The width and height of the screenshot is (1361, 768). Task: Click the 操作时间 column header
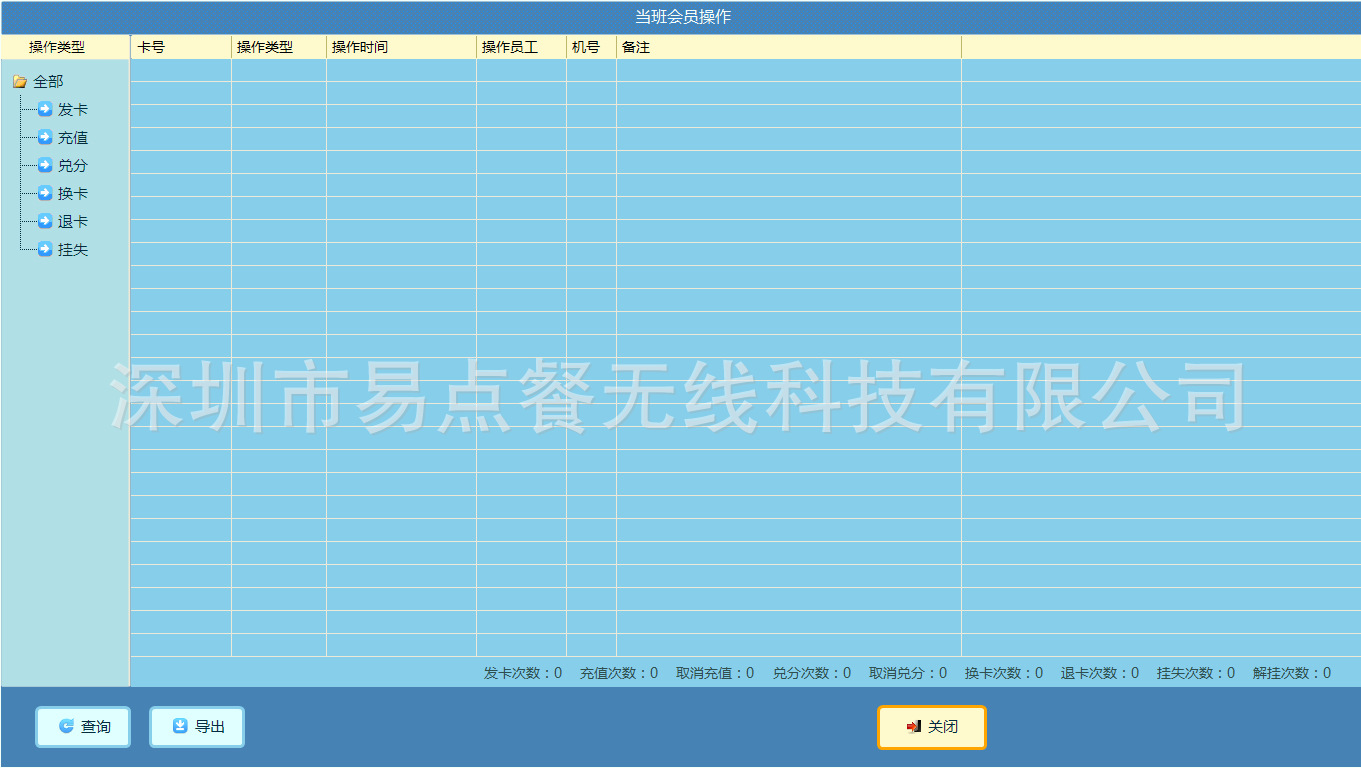click(x=402, y=47)
